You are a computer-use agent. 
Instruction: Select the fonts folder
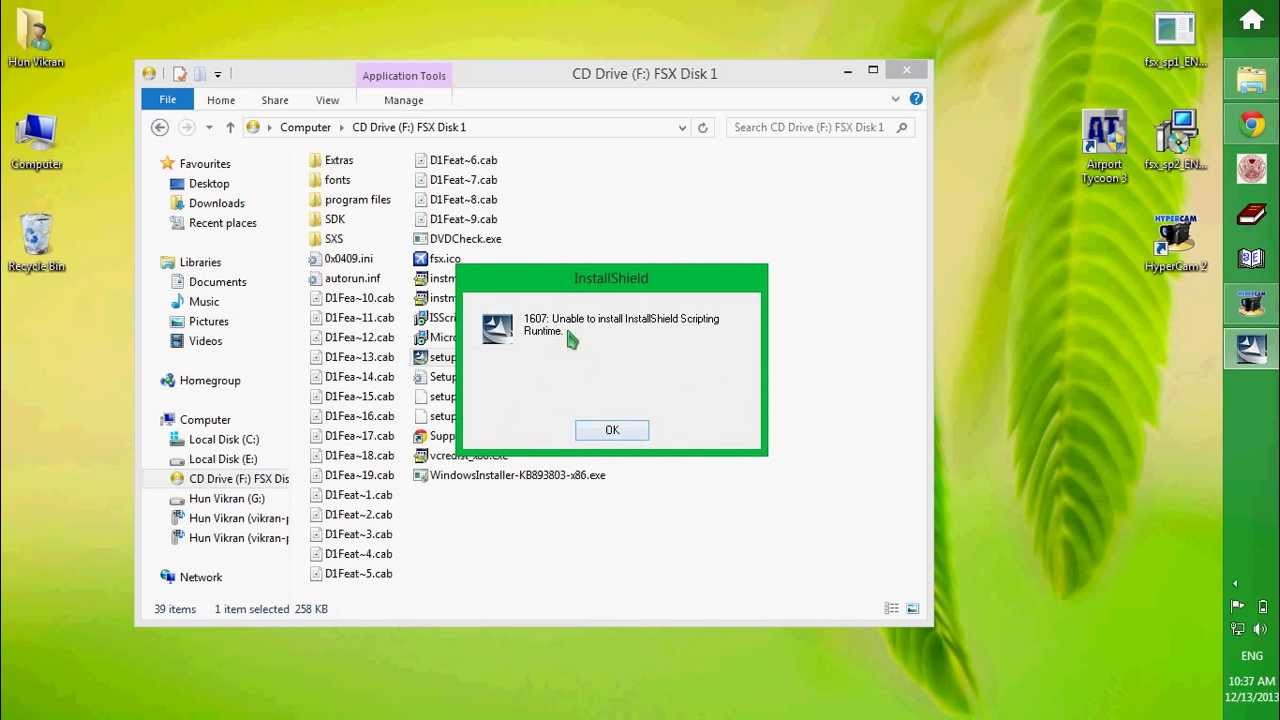(337, 180)
